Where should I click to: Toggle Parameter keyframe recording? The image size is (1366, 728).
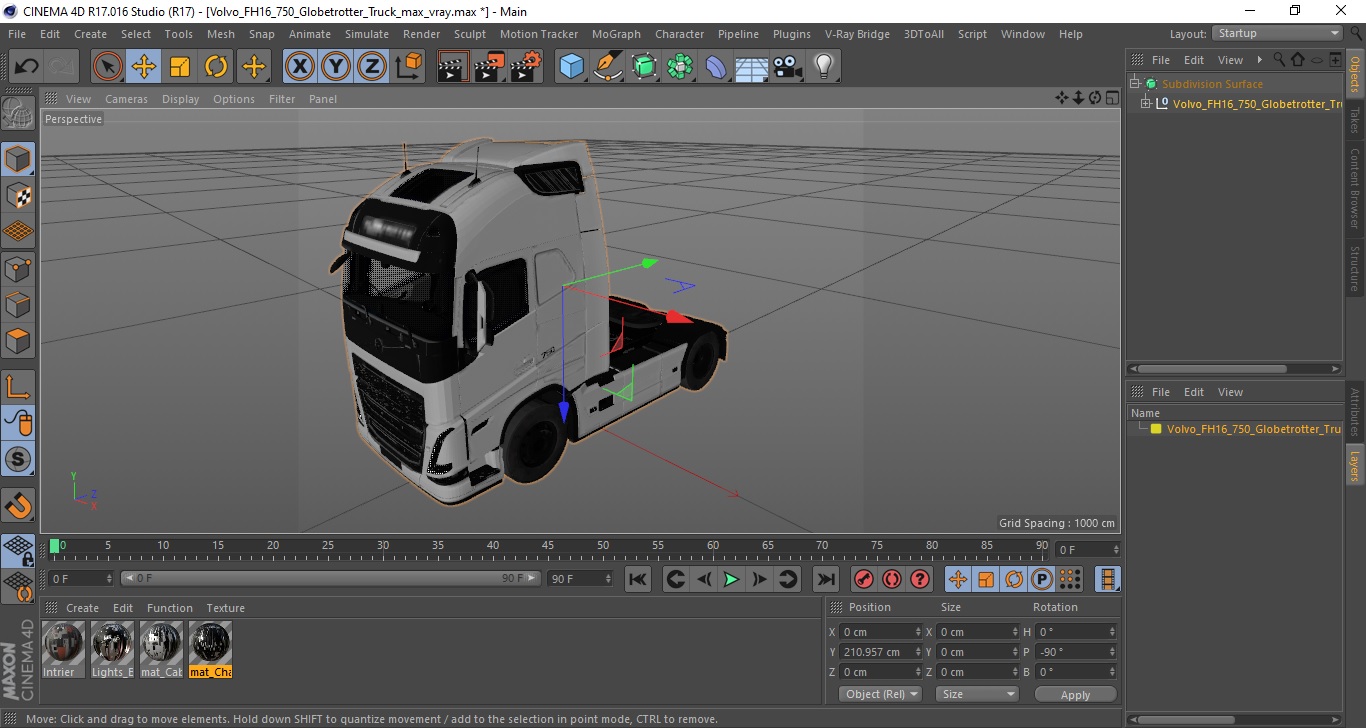tap(1042, 579)
